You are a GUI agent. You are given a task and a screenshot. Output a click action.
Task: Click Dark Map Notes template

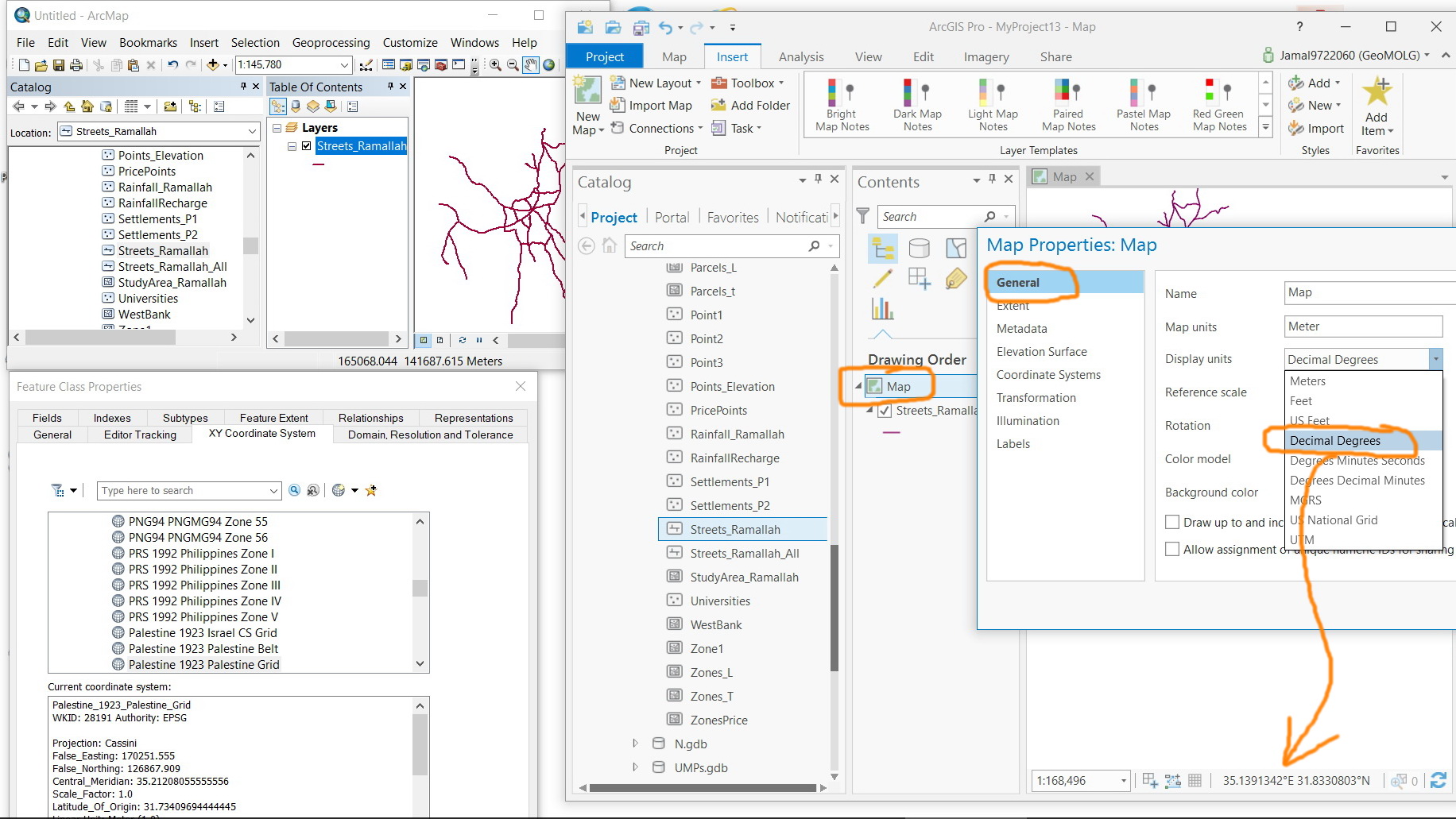point(917,105)
